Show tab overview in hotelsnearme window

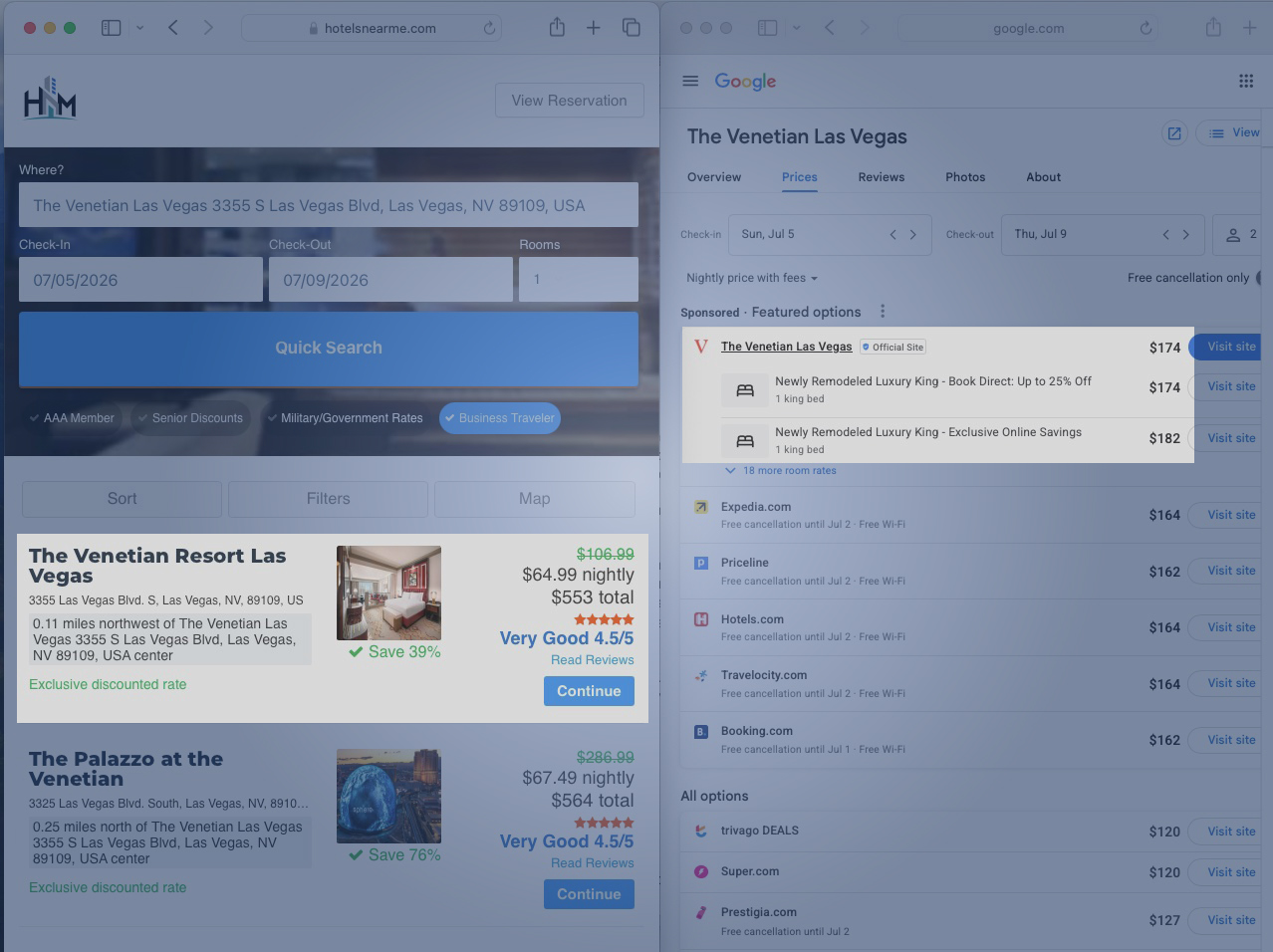tap(632, 28)
